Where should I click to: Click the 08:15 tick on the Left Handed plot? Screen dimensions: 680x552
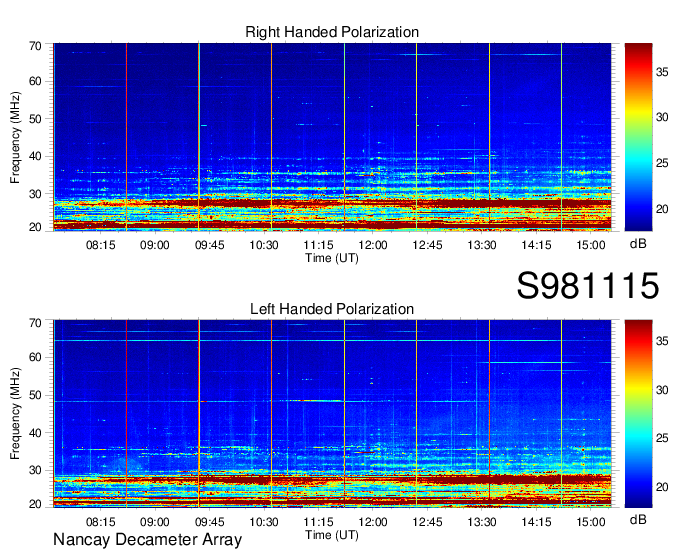(101, 522)
